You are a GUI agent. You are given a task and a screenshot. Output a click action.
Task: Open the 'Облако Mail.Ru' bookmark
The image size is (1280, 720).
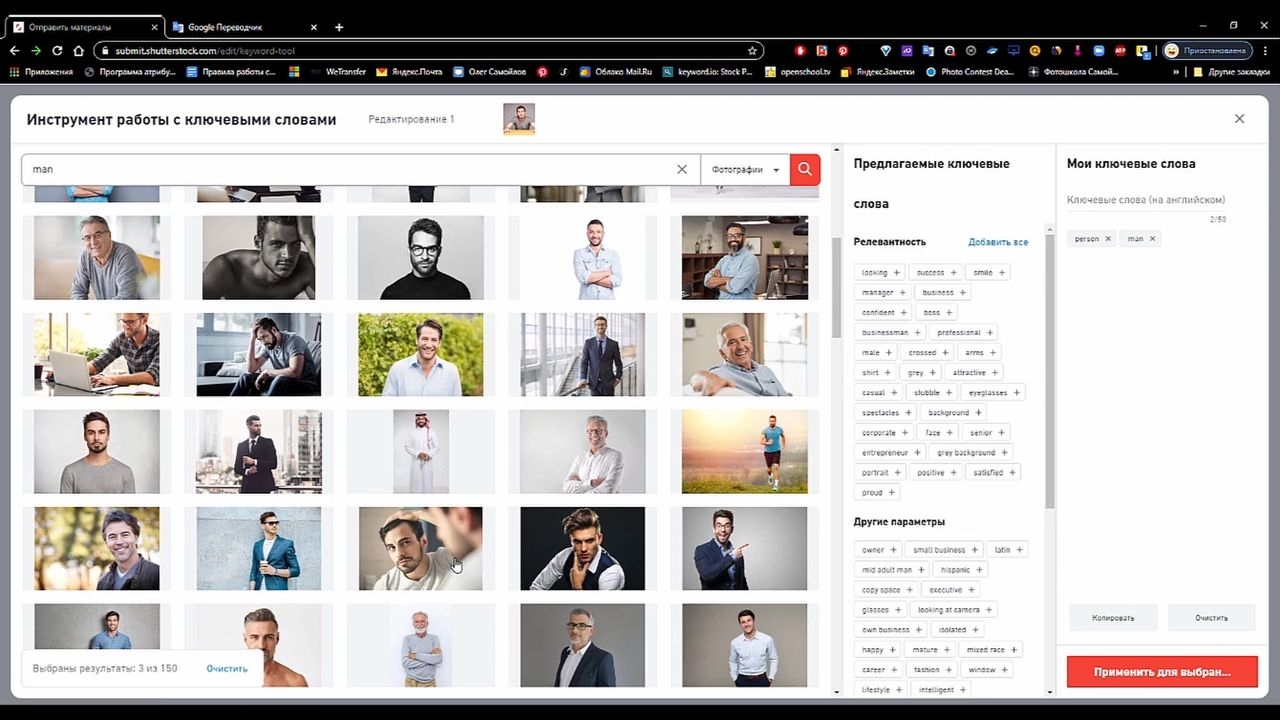coord(615,72)
